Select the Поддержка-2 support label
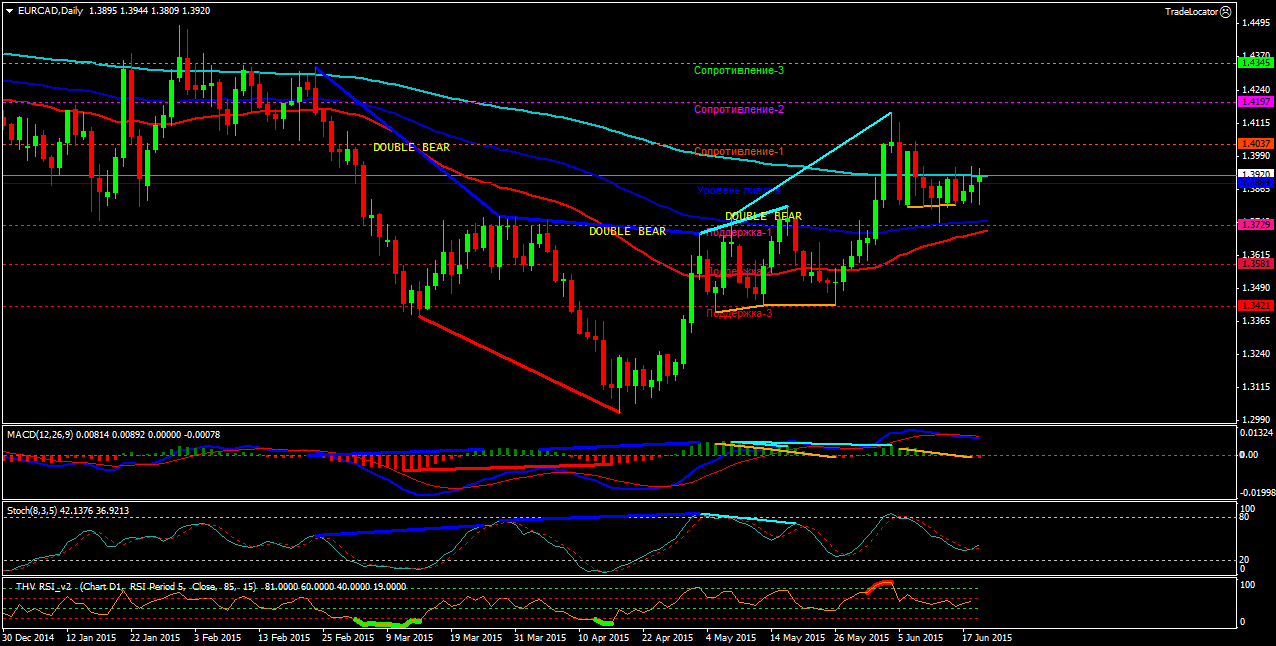Viewport: 1276px width, 646px height. [739, 271]
